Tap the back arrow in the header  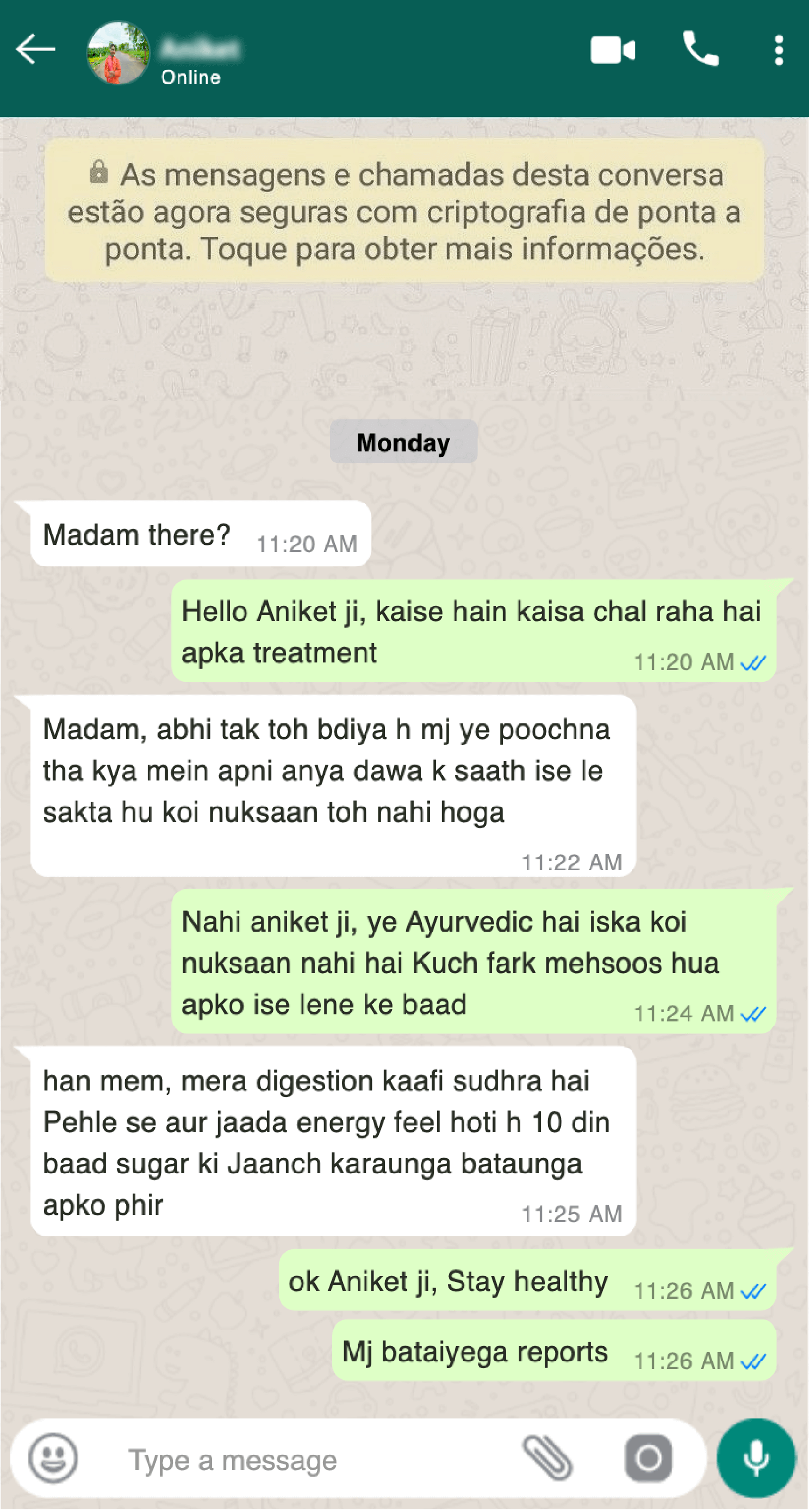tap(35, 49)
